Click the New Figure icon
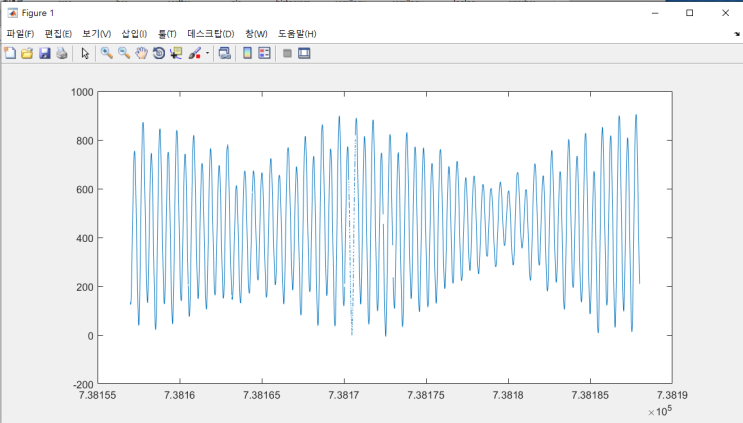Viewport: 743px width, 423px height. pos(10,53)
